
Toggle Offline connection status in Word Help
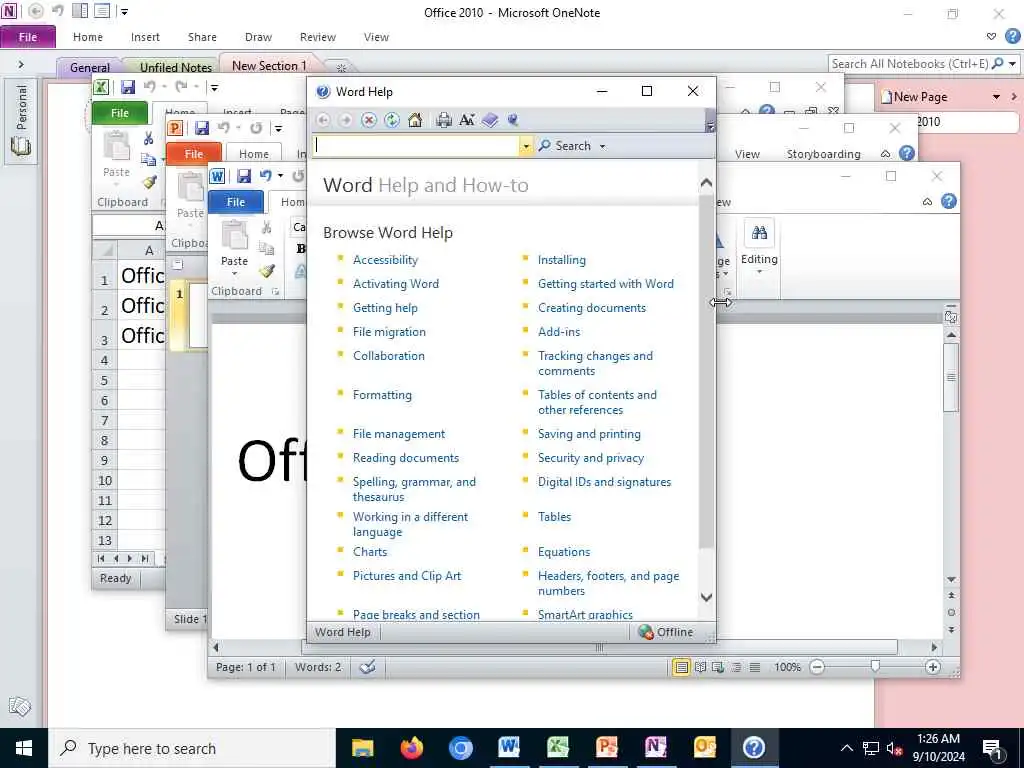[665, 632]
